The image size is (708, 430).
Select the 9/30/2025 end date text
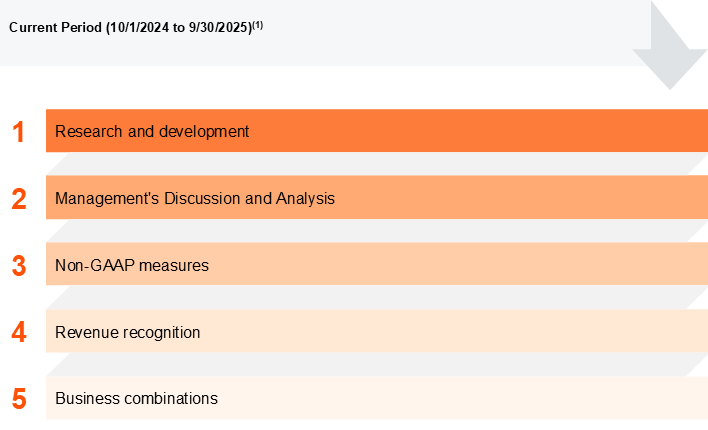tap(219, 28)
